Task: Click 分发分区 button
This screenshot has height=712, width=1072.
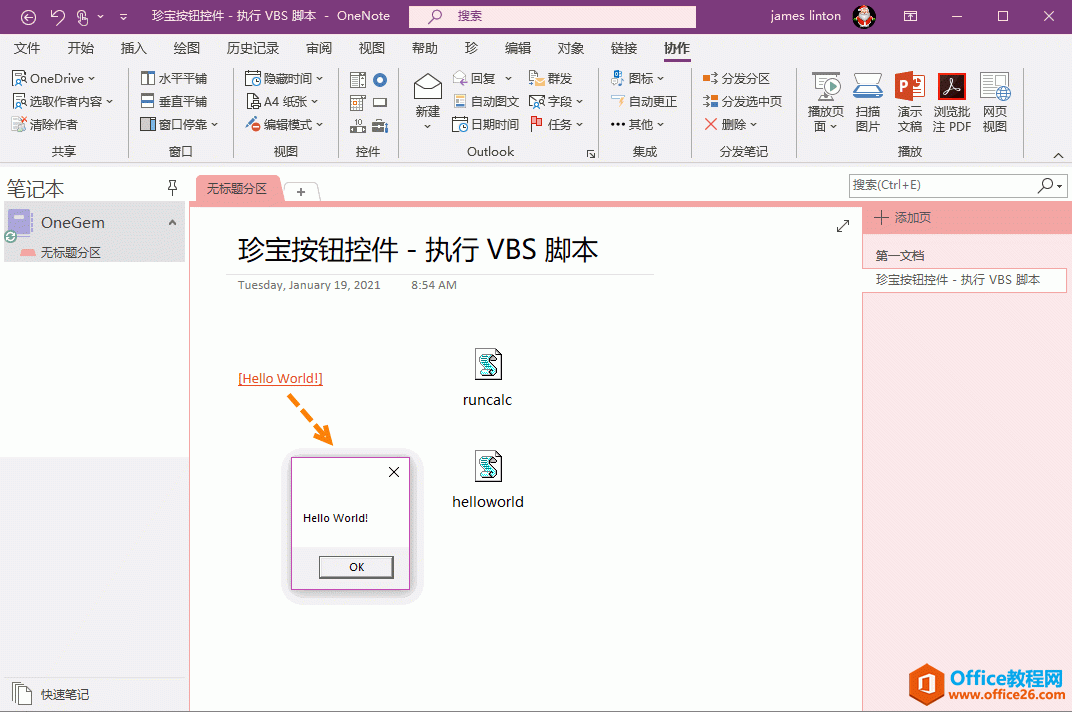Action: tap(736, 79)
